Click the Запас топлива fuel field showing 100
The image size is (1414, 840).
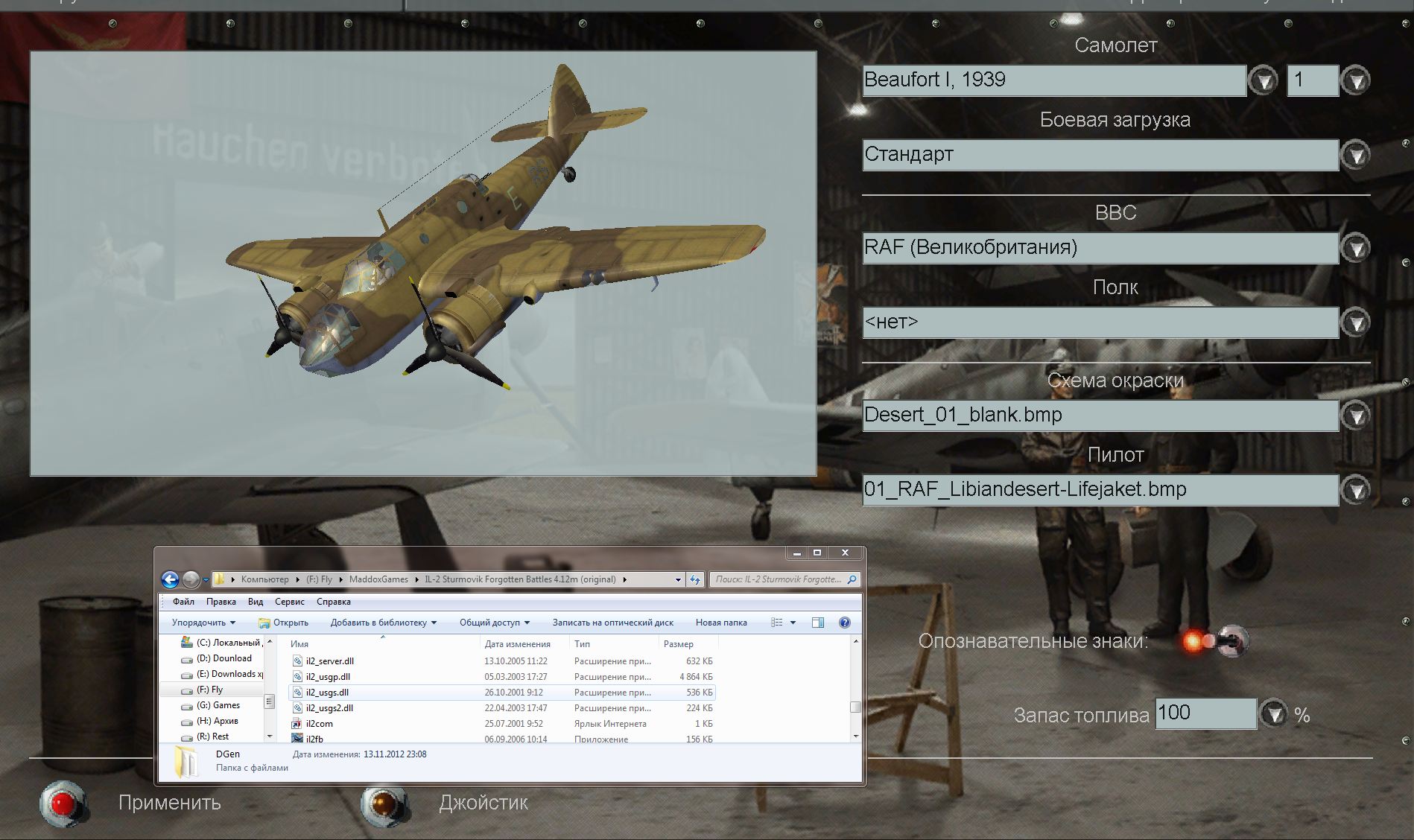[x=1205, y=713]
